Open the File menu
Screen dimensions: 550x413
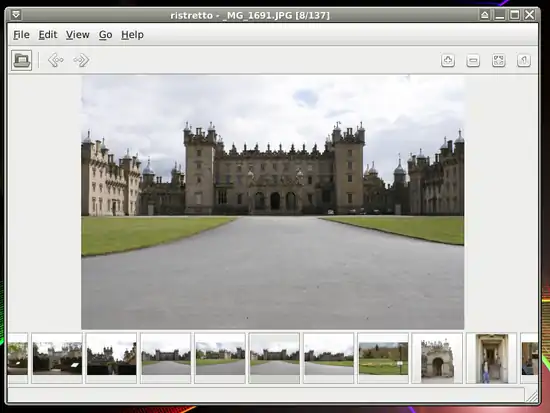tap(21, 35)
